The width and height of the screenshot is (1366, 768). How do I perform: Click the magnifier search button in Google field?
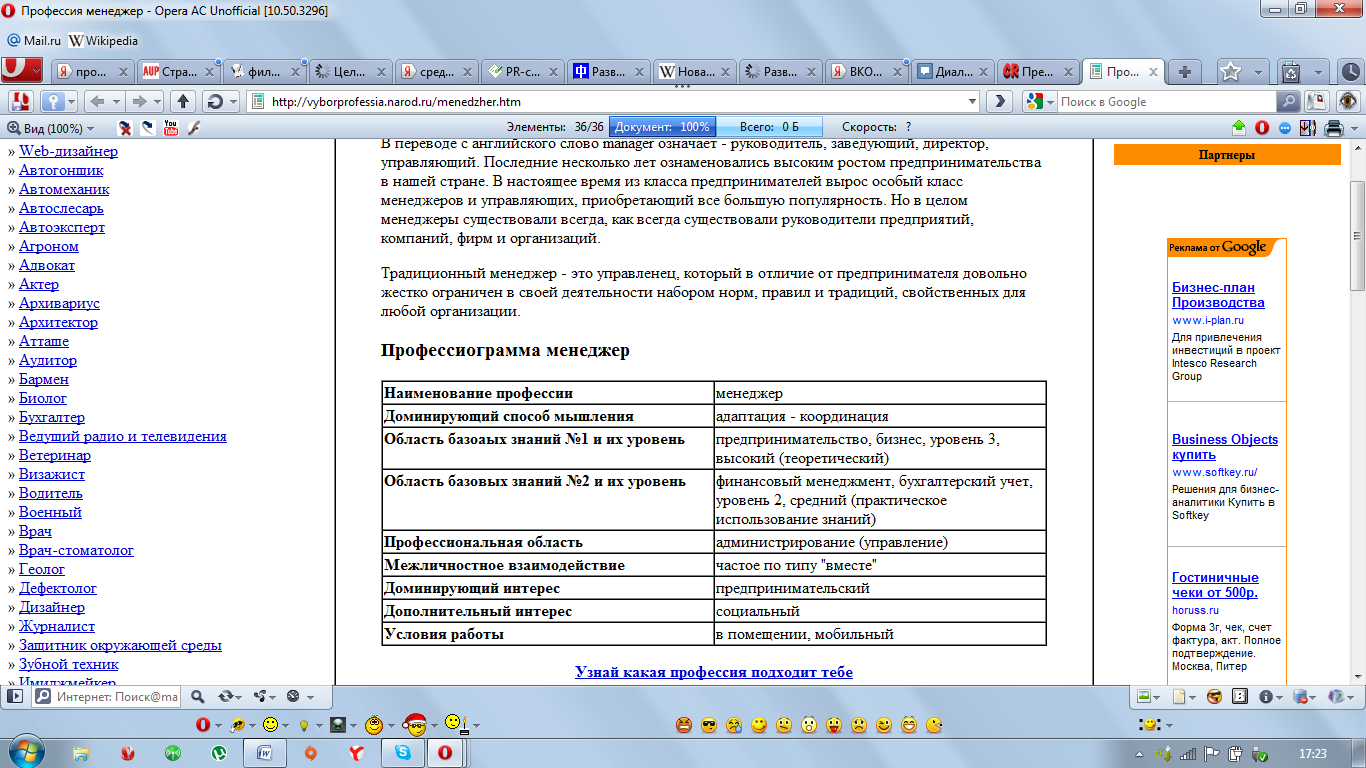[1289, 101]
